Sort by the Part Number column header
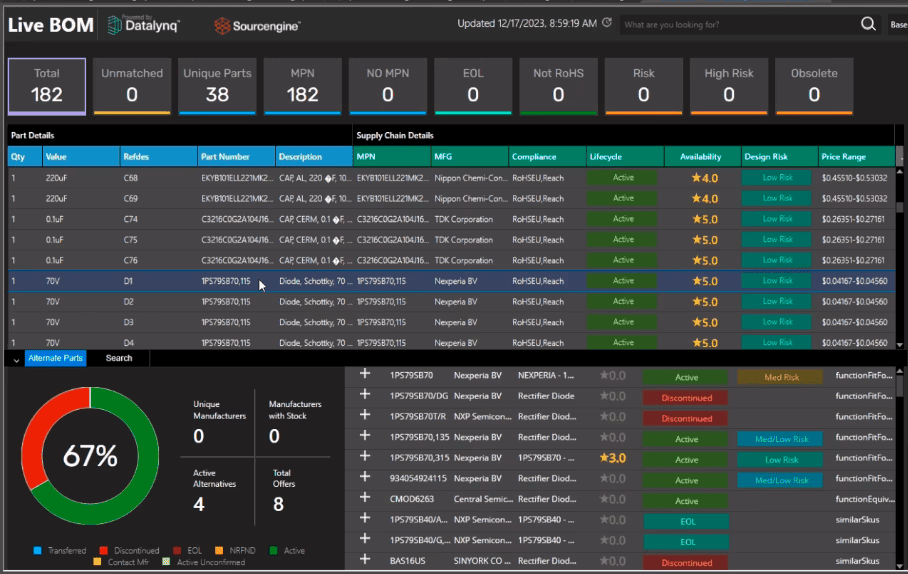 (x=236, y=156)
